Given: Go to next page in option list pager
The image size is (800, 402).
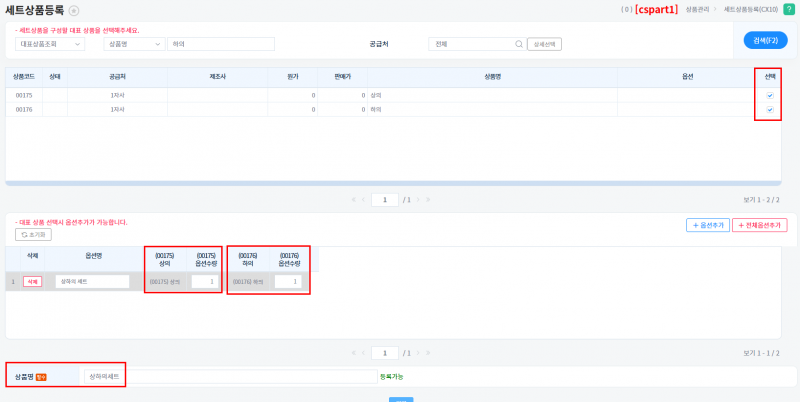Looking at the screenshot, I should [418, 353].
